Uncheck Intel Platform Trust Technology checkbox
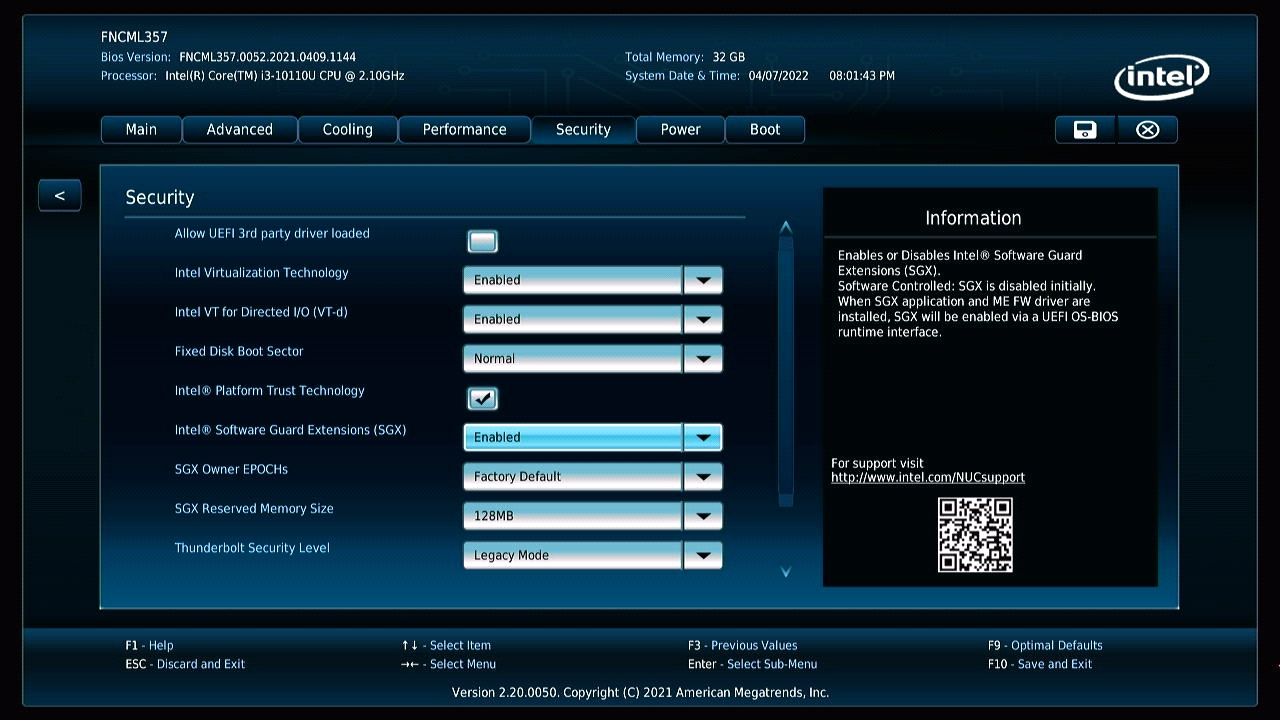The width and height of the screenshot is (1280, 720). [482, 398]
